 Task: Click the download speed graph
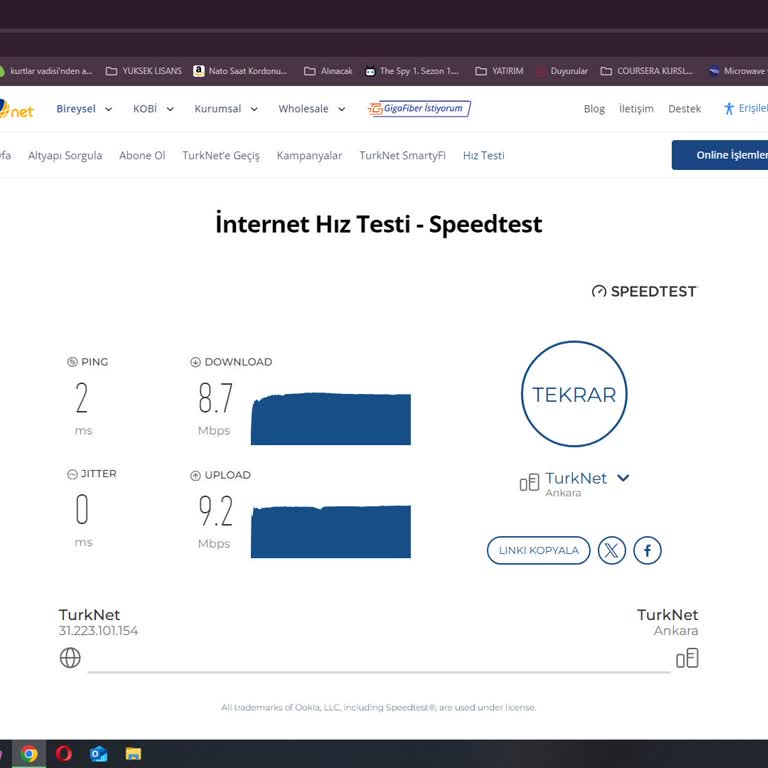point(331,419)
